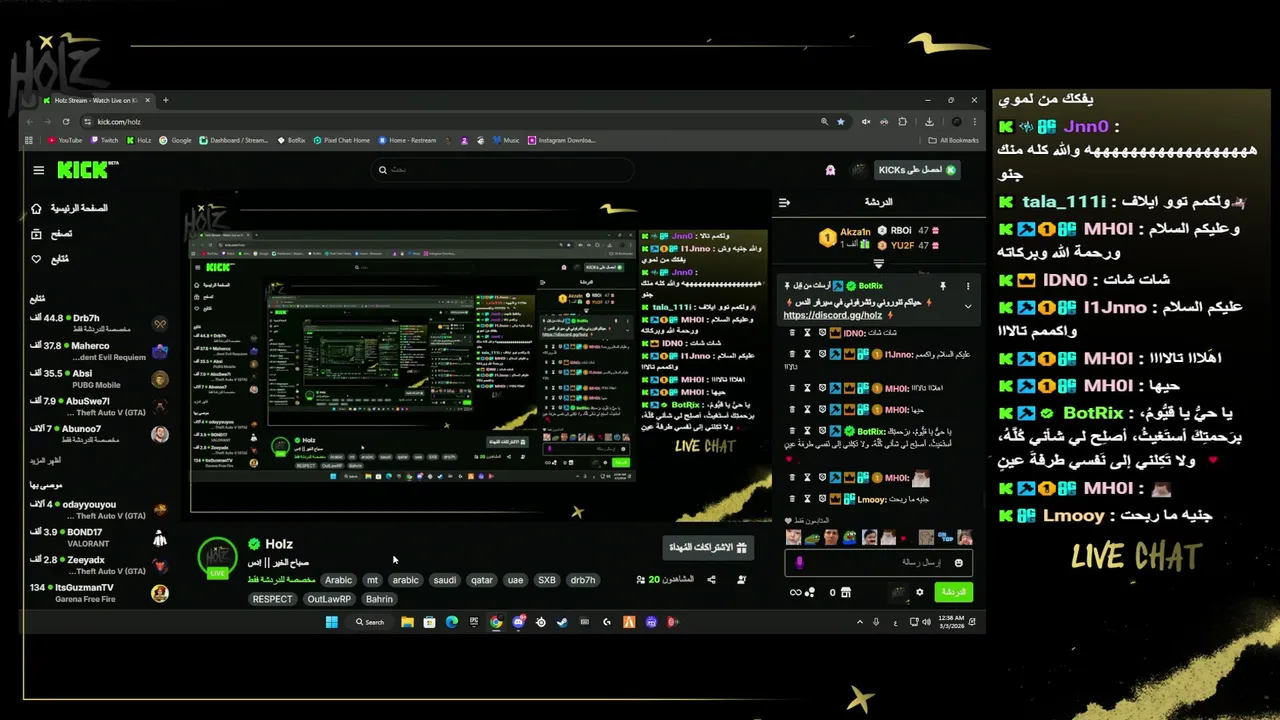
Task: Go back in Chrome
Action: (31, 121)
